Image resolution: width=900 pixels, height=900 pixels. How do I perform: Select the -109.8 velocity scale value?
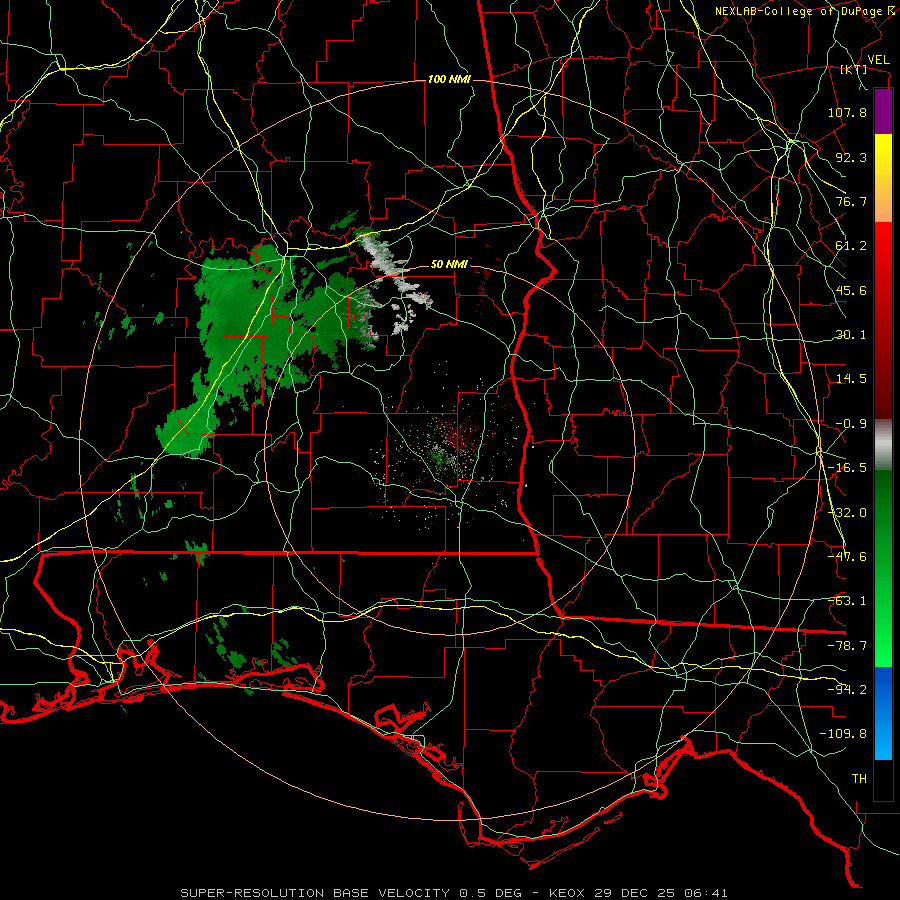843,734
